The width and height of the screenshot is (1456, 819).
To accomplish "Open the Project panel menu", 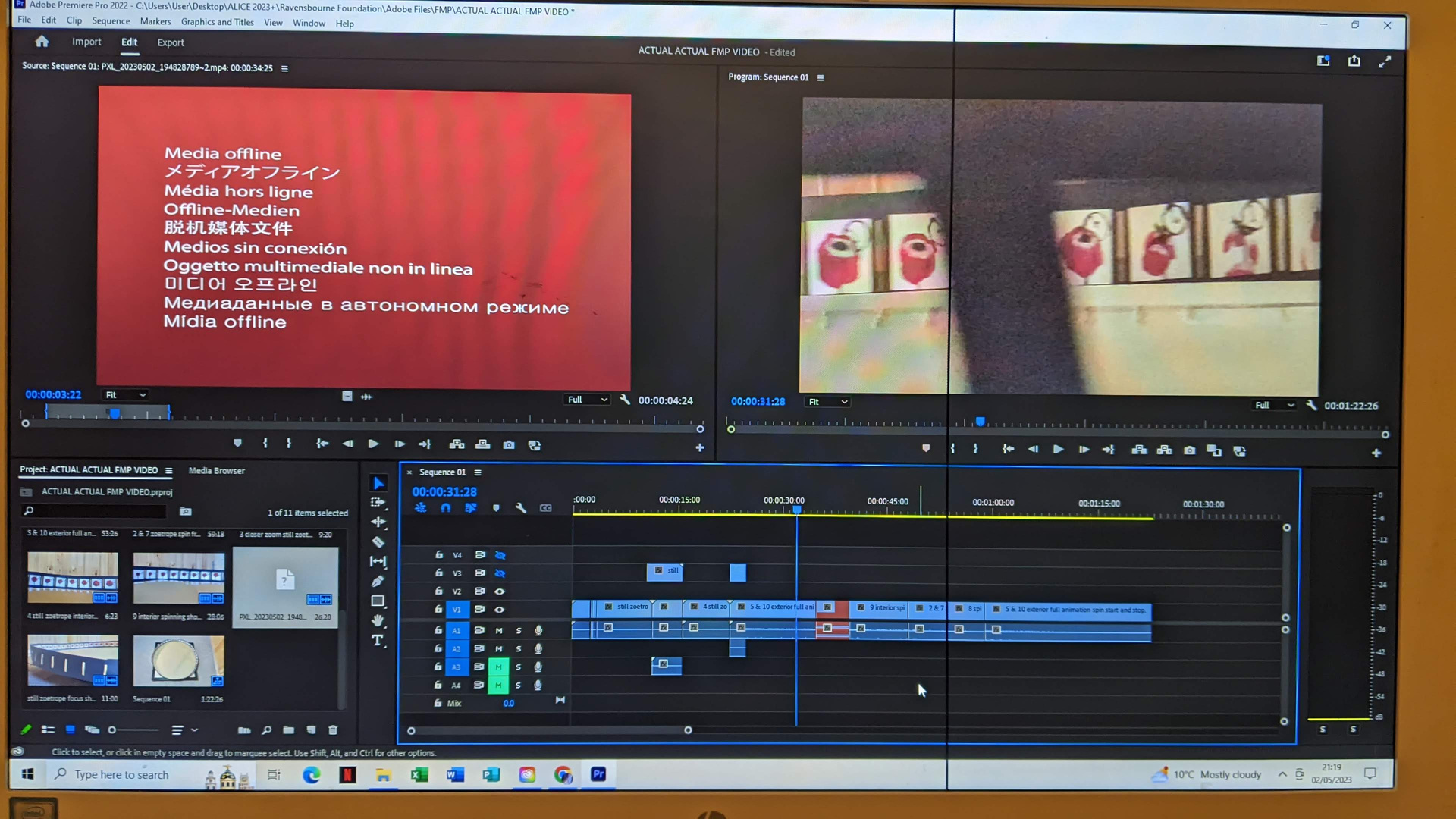I will pos(168,471).
